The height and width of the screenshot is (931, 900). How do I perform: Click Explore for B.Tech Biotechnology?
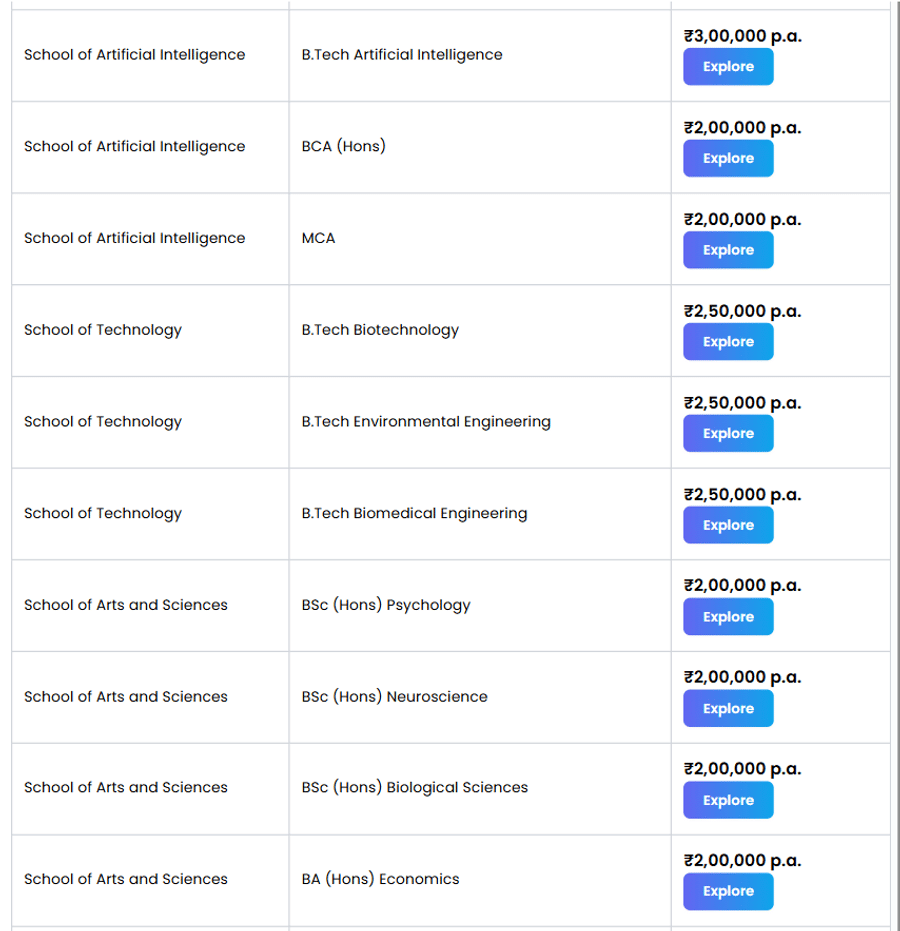point(727,341)
